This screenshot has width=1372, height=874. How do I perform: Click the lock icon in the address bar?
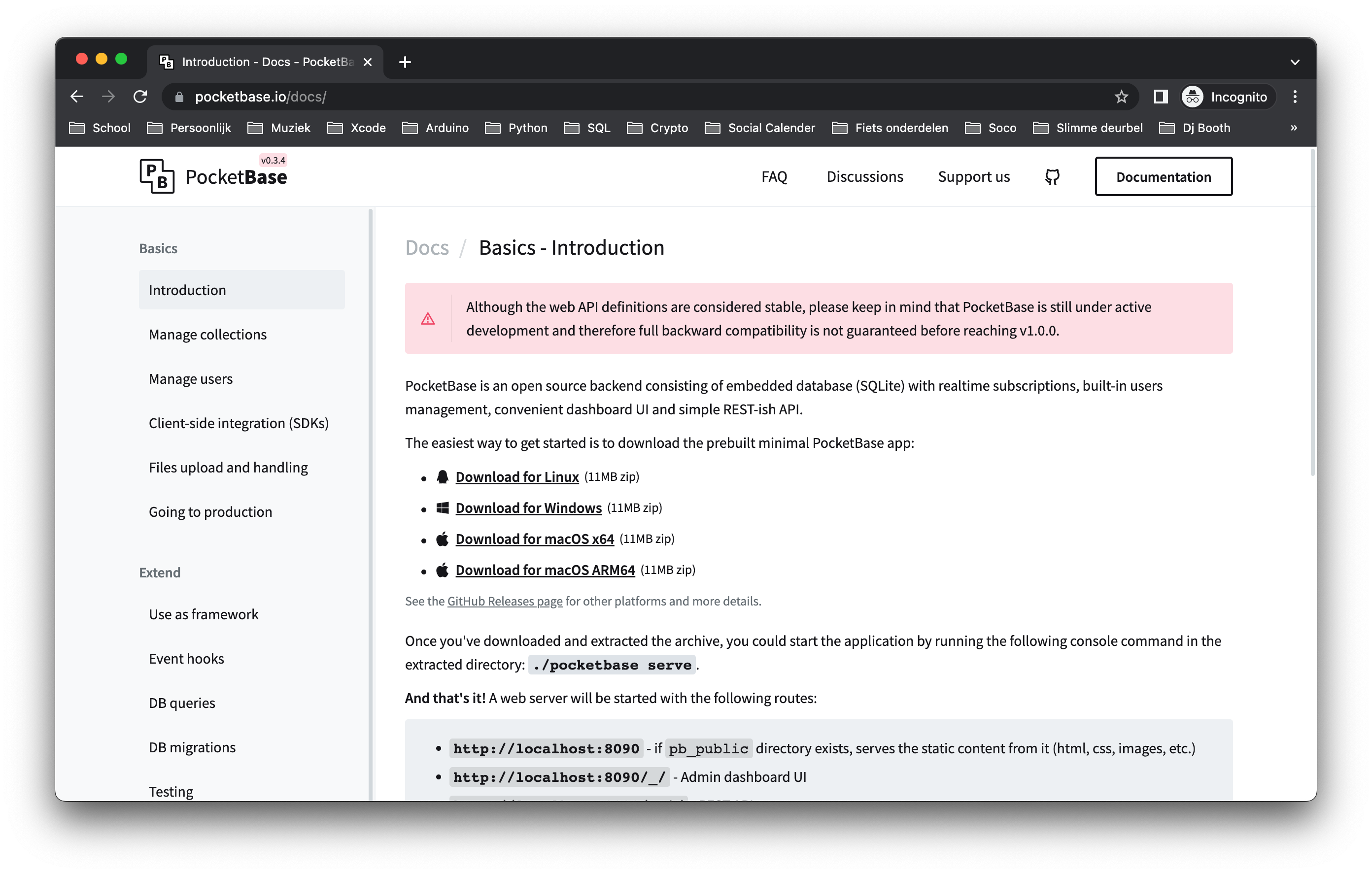click(179, 96)
